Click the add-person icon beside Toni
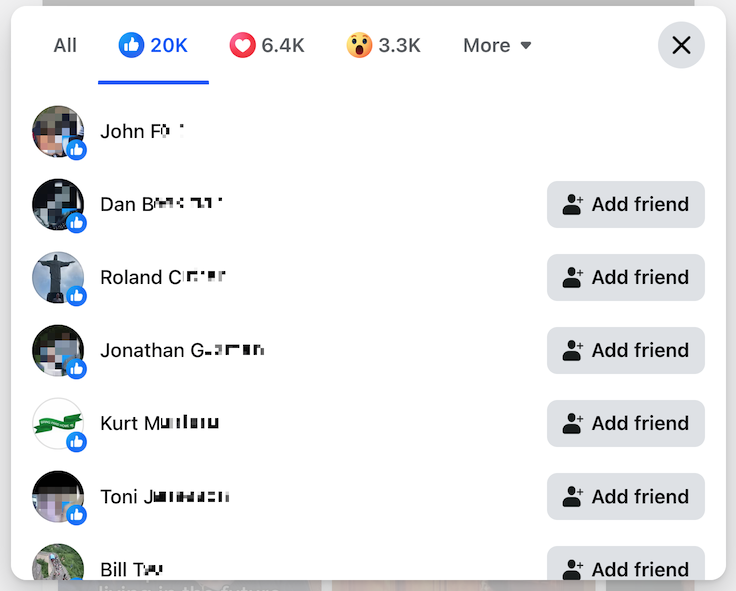This screenshot has height=591, width=736. (x=573, y=496)
